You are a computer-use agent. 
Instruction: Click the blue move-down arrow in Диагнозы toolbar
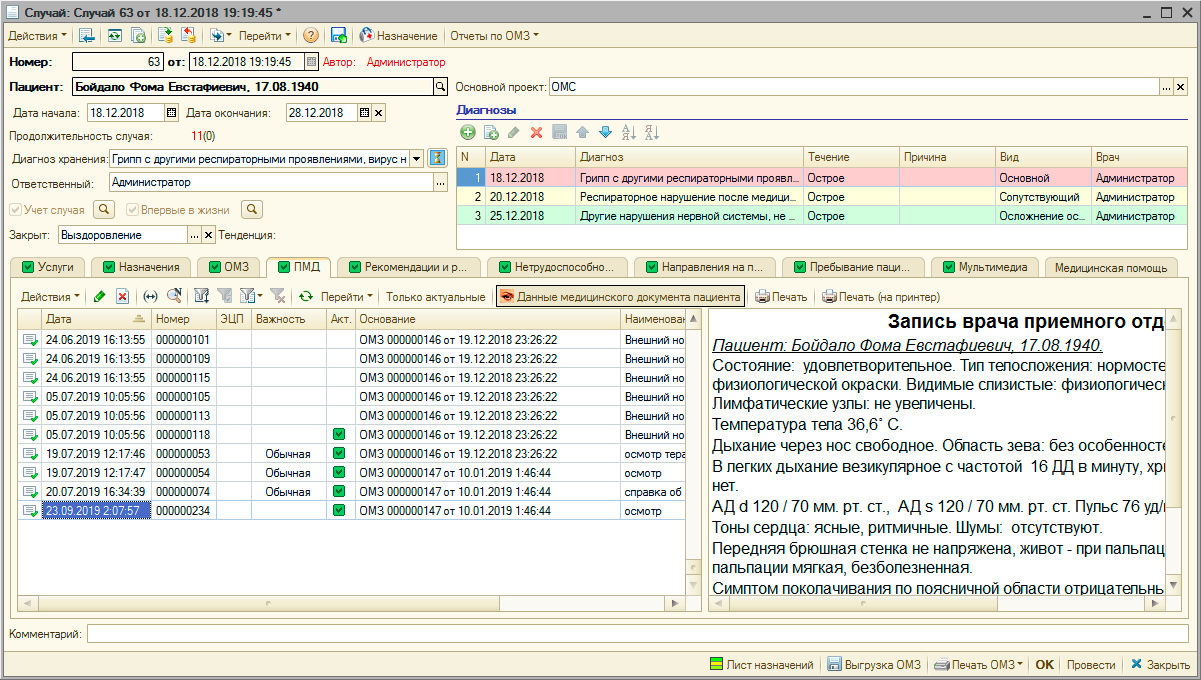(604, 132)
